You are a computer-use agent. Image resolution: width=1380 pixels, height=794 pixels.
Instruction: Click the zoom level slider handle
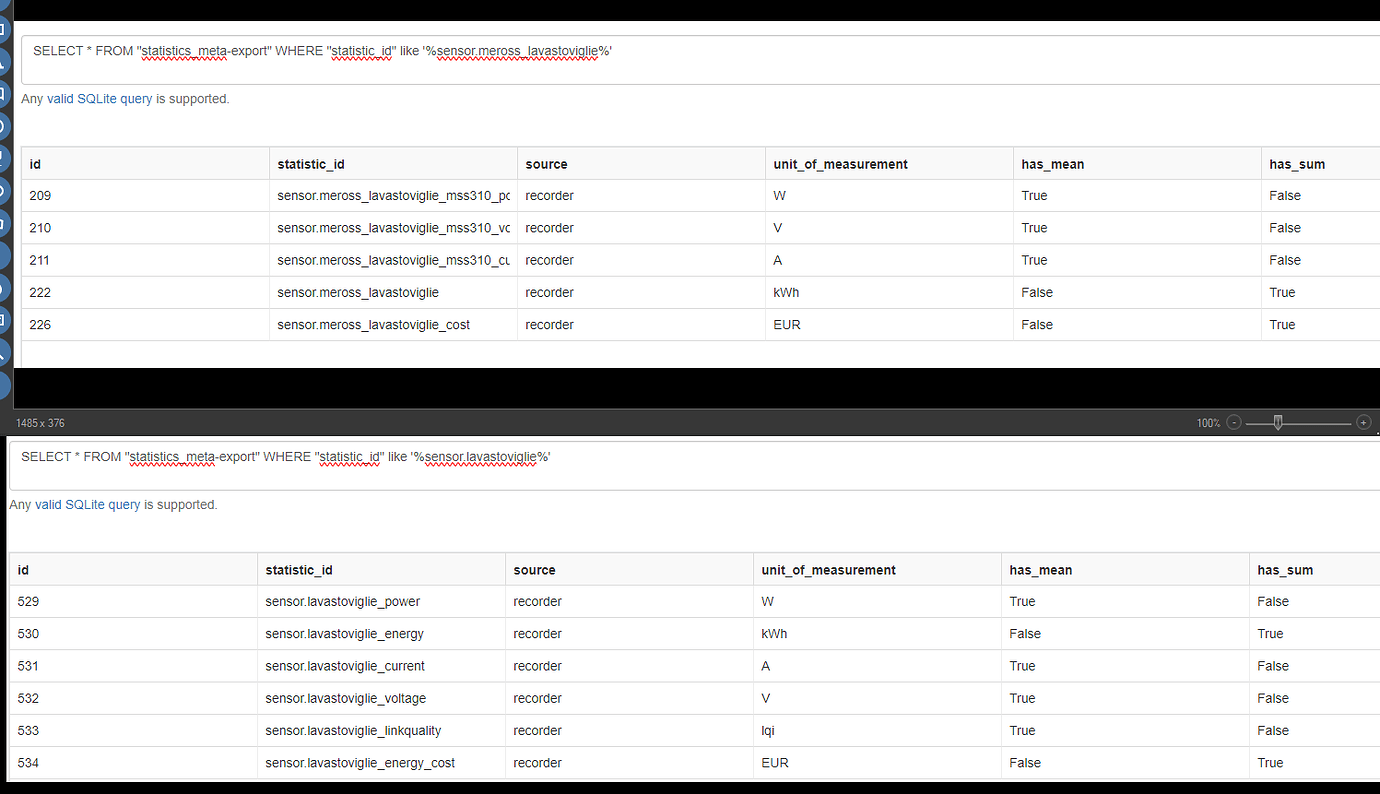point(1277,422)
